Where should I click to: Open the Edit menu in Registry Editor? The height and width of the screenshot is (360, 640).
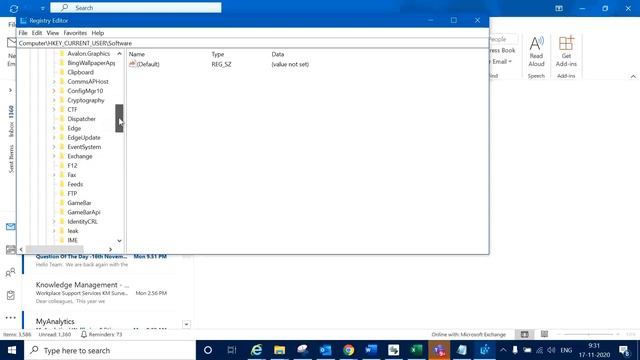37,33
